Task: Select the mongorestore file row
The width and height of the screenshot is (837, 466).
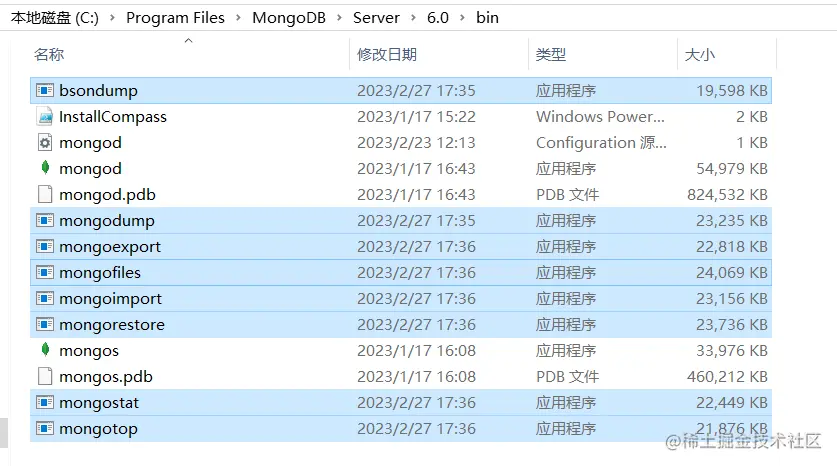Action: (x=400, y=325)
